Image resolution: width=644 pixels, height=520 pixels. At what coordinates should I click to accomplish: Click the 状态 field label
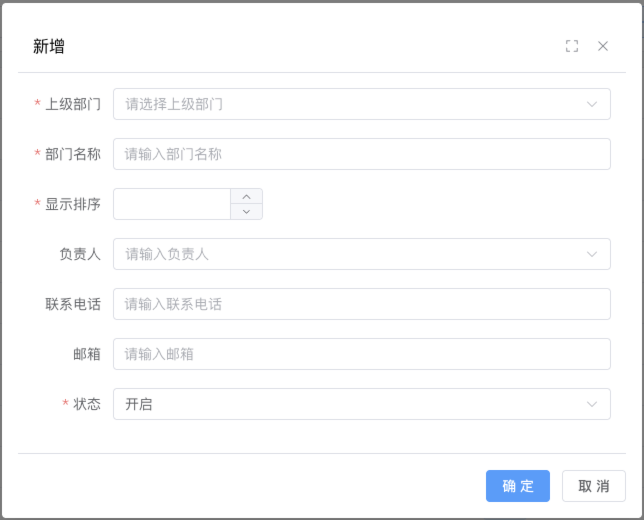pos(86,404)
